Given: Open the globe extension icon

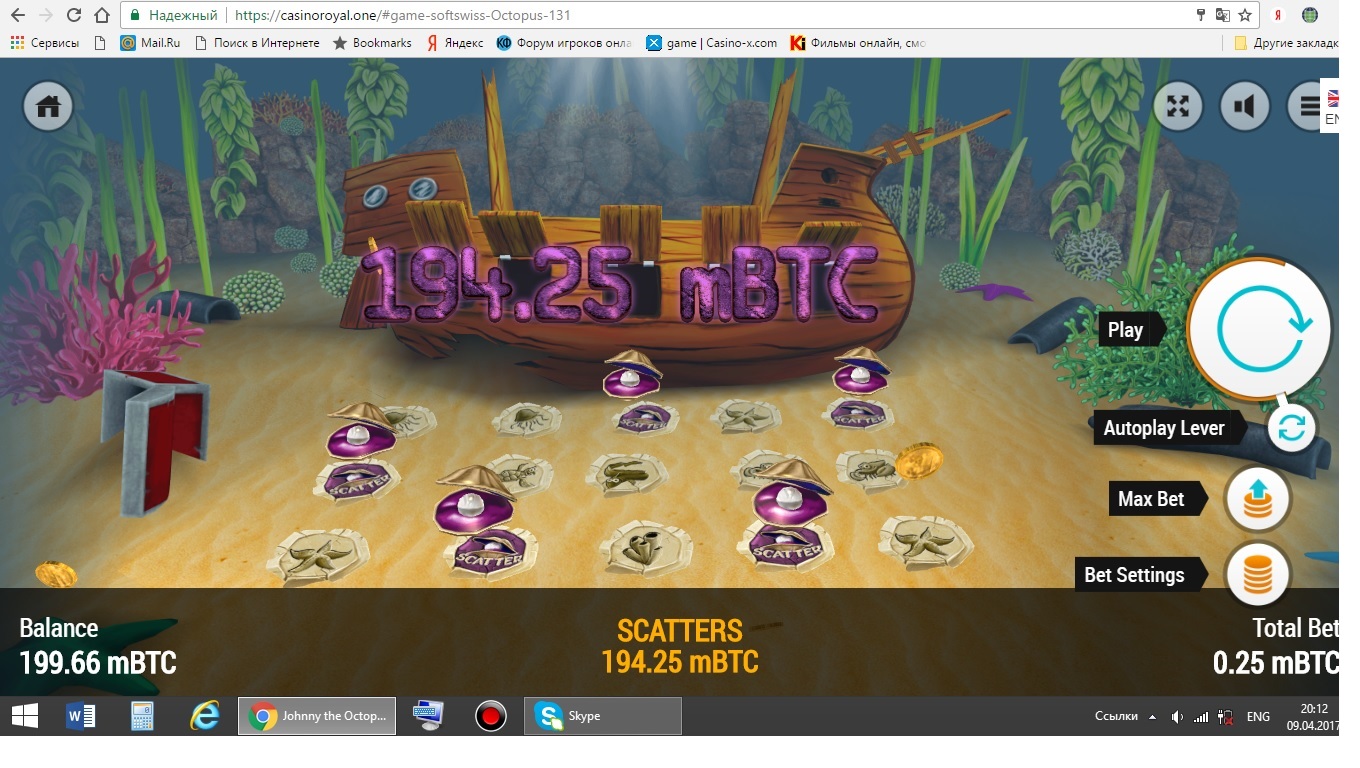Looking at the screenshot, I should coord(1310,15).
